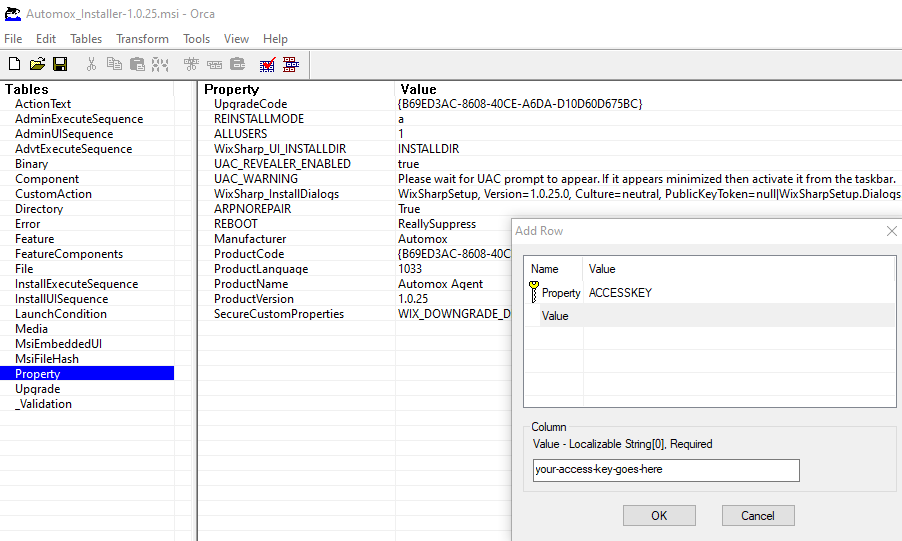Click the grayed-out Cut scissors icon
The height and width of the screenshot is (541, 902).
pos(91,64)
